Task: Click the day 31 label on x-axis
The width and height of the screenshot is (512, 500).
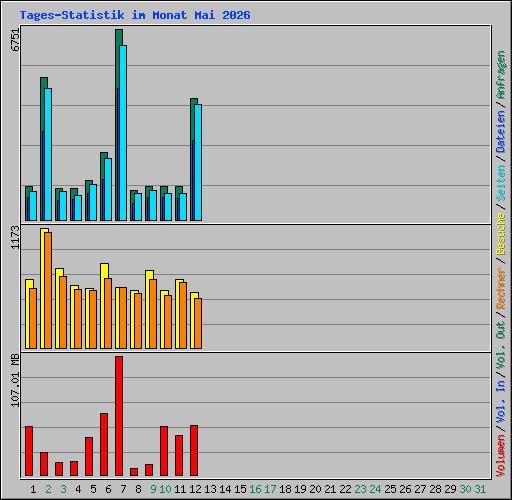Action: coord(480,489)
